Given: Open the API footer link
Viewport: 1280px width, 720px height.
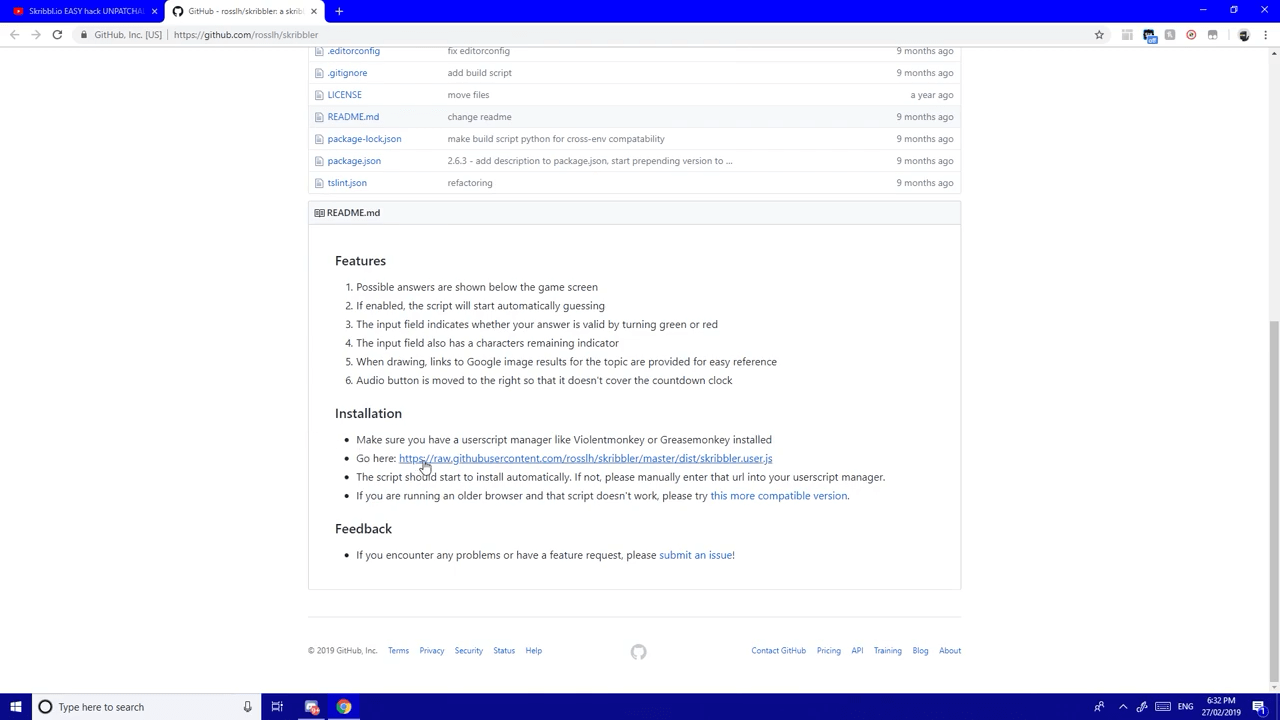Looking at the screenshot, I should [x=857, y=651].
